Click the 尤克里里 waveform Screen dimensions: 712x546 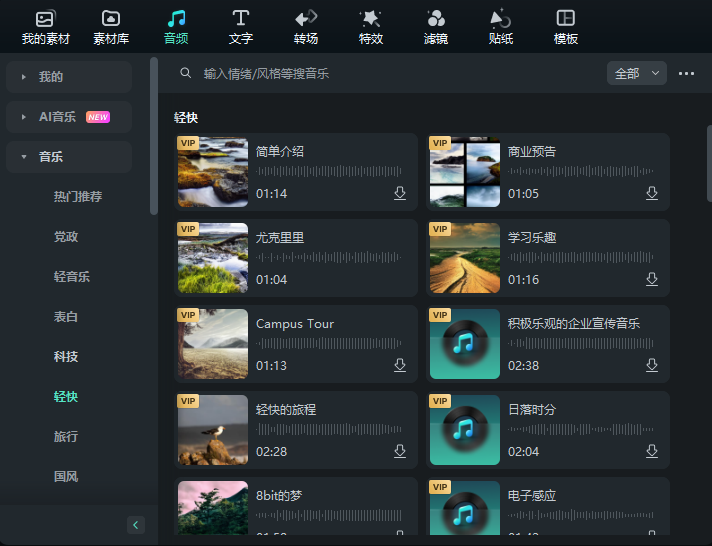tap(329, 257)
